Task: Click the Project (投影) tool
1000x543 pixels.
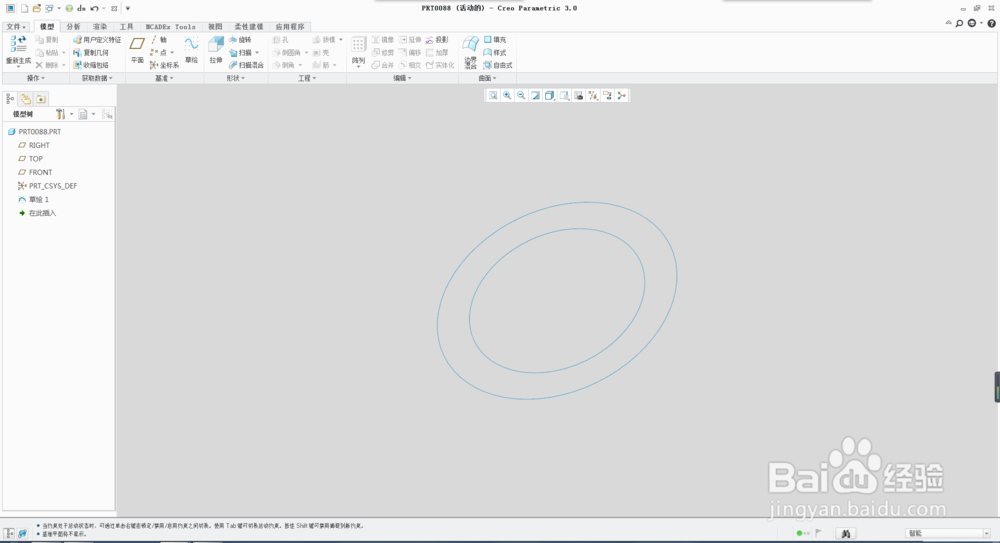Action: [438, 40]
